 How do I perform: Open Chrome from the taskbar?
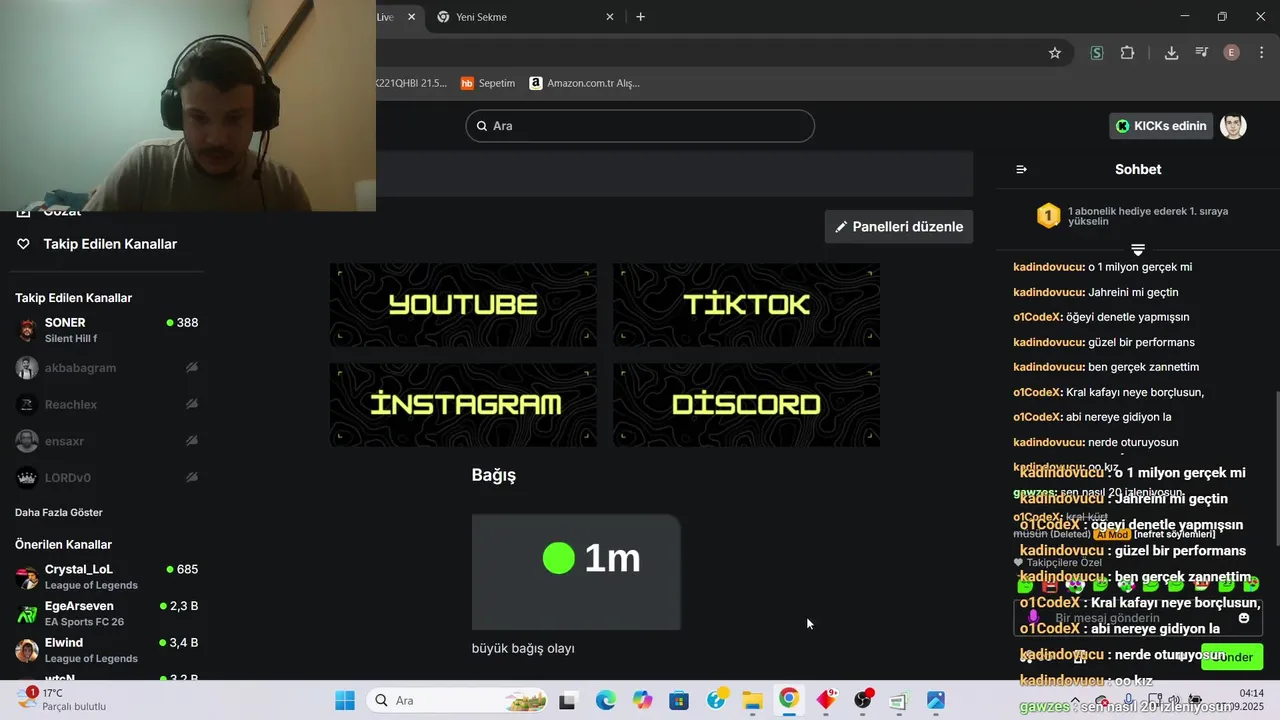click(789, 700)
